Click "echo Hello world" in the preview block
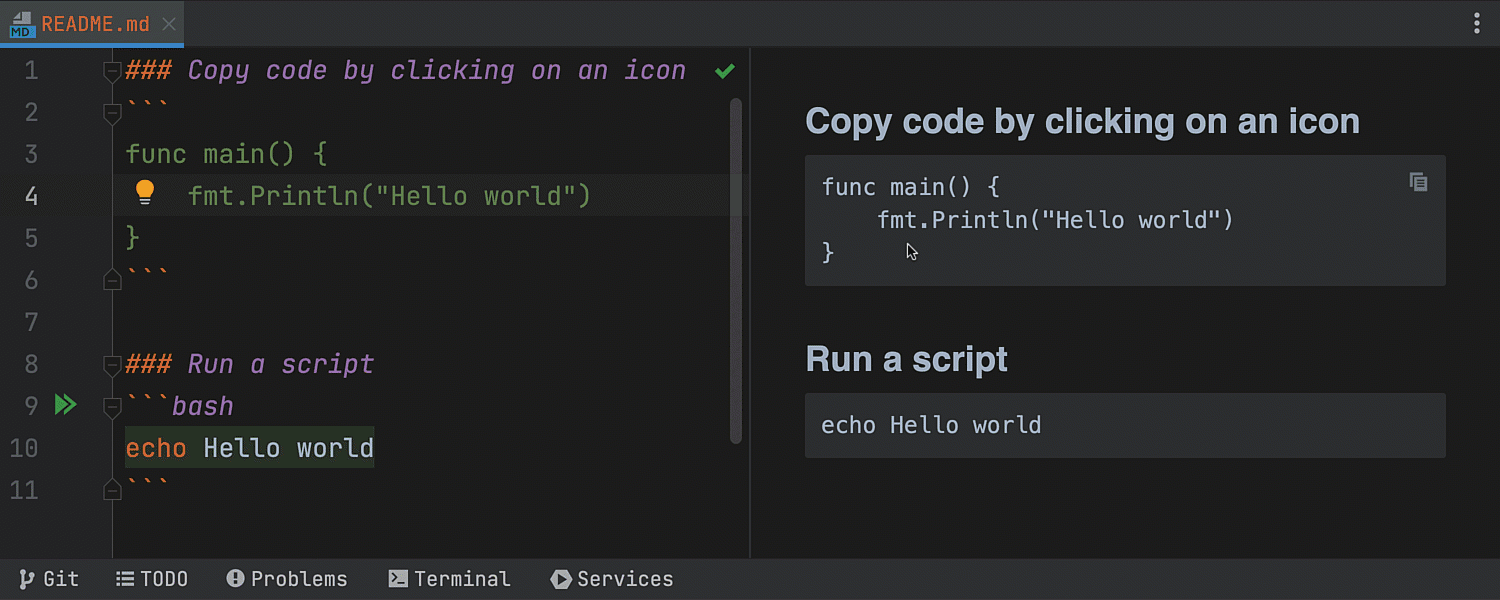This screenshot has height=600, width=1500. click(x=931, y=425)
